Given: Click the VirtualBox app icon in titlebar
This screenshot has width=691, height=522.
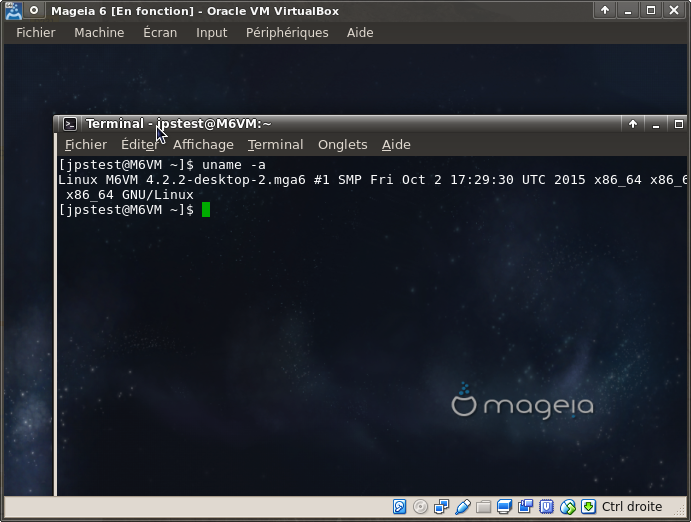Looking at the screenshot, I should (x=13, y=11).
